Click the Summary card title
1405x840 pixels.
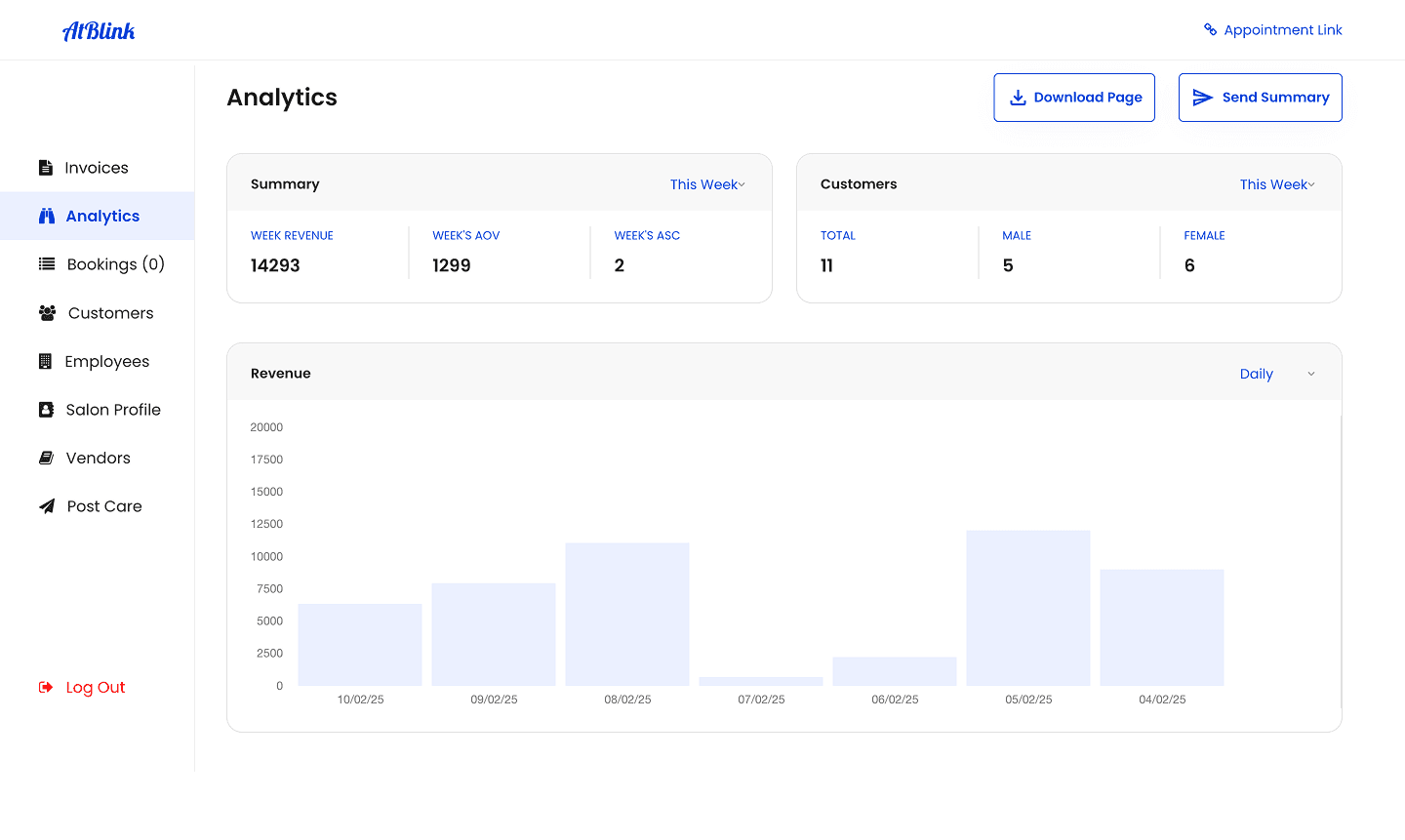pyautogui.click(x=285, y=184)
